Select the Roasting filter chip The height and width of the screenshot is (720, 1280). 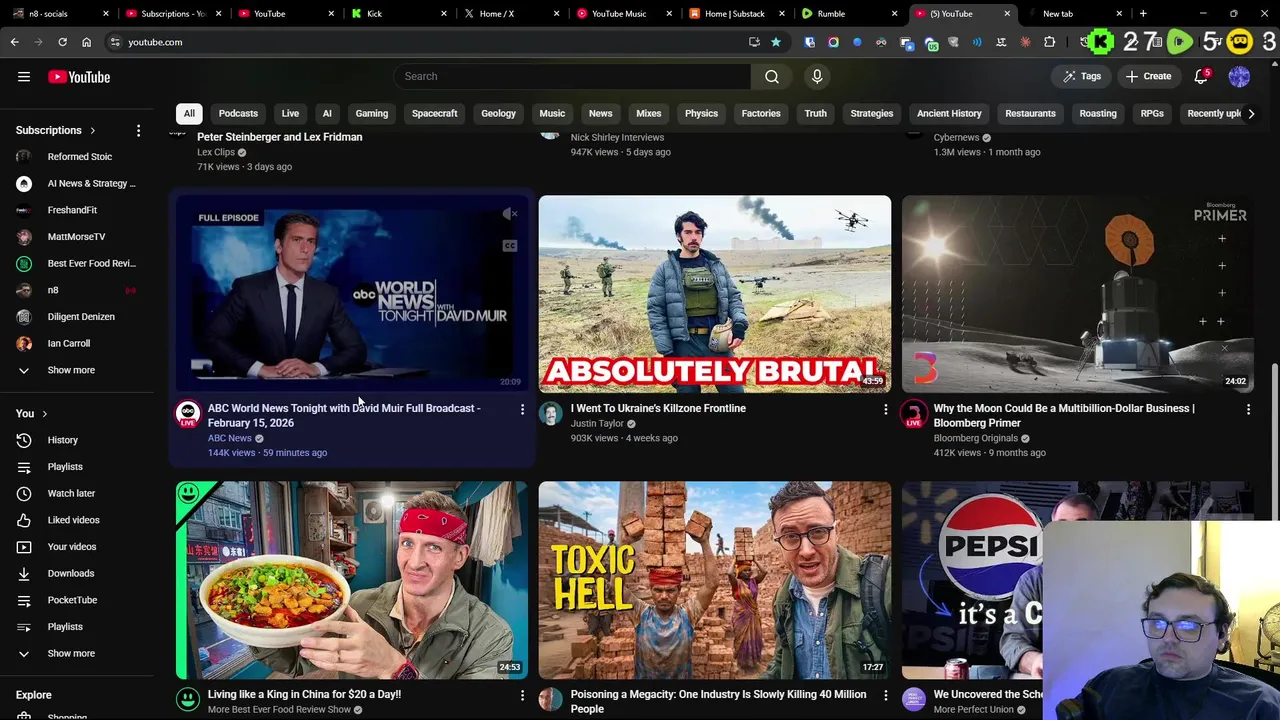1098,114
